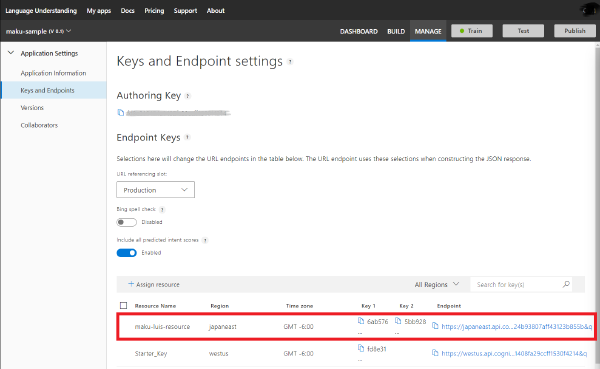Copy Key 1 of Starter_Key row
Image resolution: width=600 pixels, height=369 pixels.
[x=361, y=348]
